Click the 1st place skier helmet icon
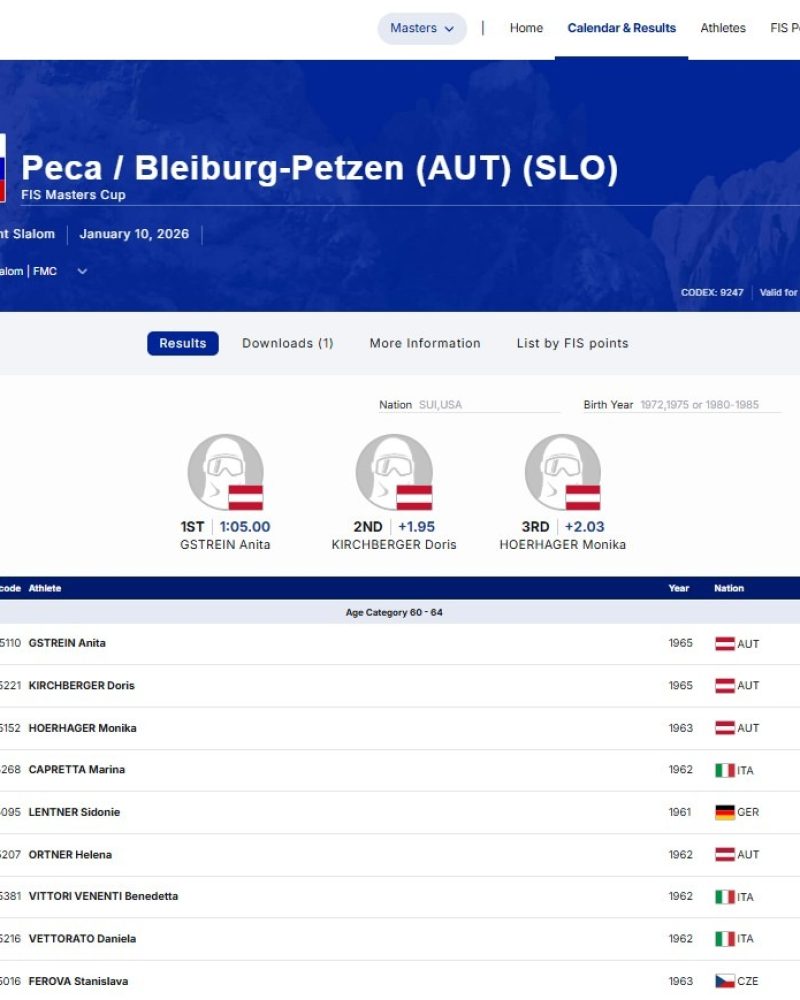Screen dimensions: 800x1000 click(x=225, y=470)
